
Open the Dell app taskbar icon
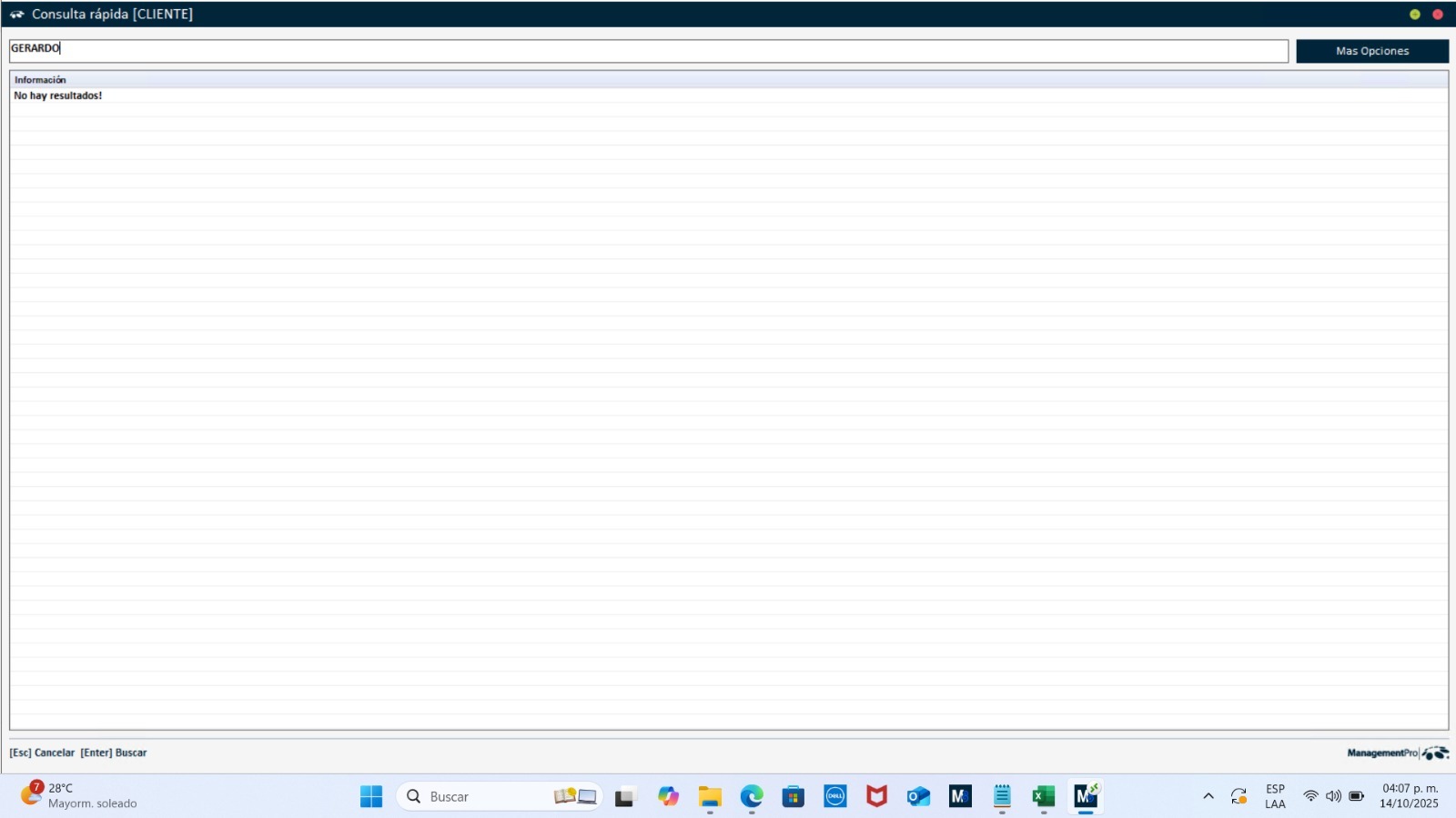point(835,796)
